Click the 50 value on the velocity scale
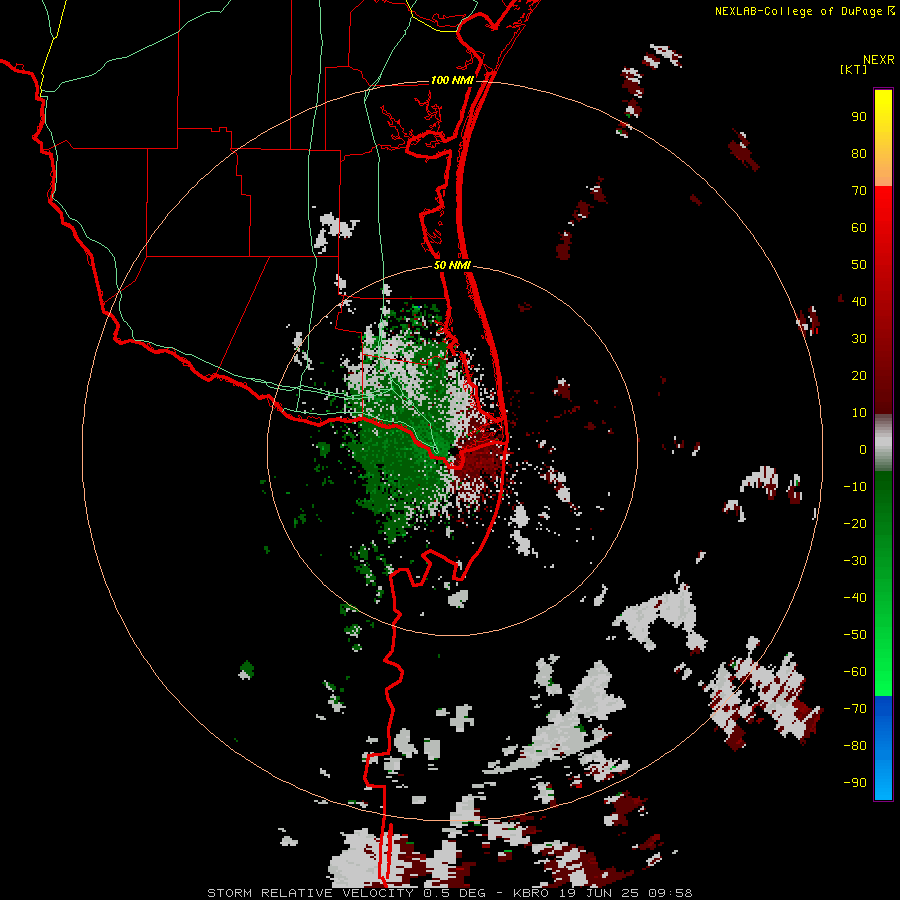The width and height of the screenshot is (900, 900). [x=859, y=265]
